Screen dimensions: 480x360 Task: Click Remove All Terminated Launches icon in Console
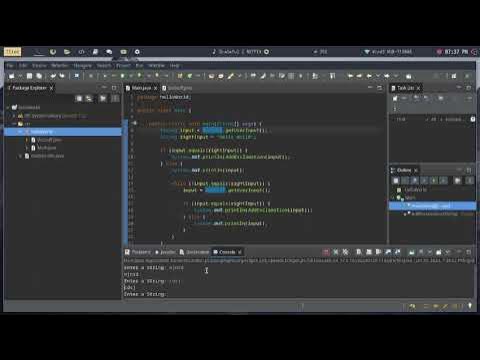point(345,252)
